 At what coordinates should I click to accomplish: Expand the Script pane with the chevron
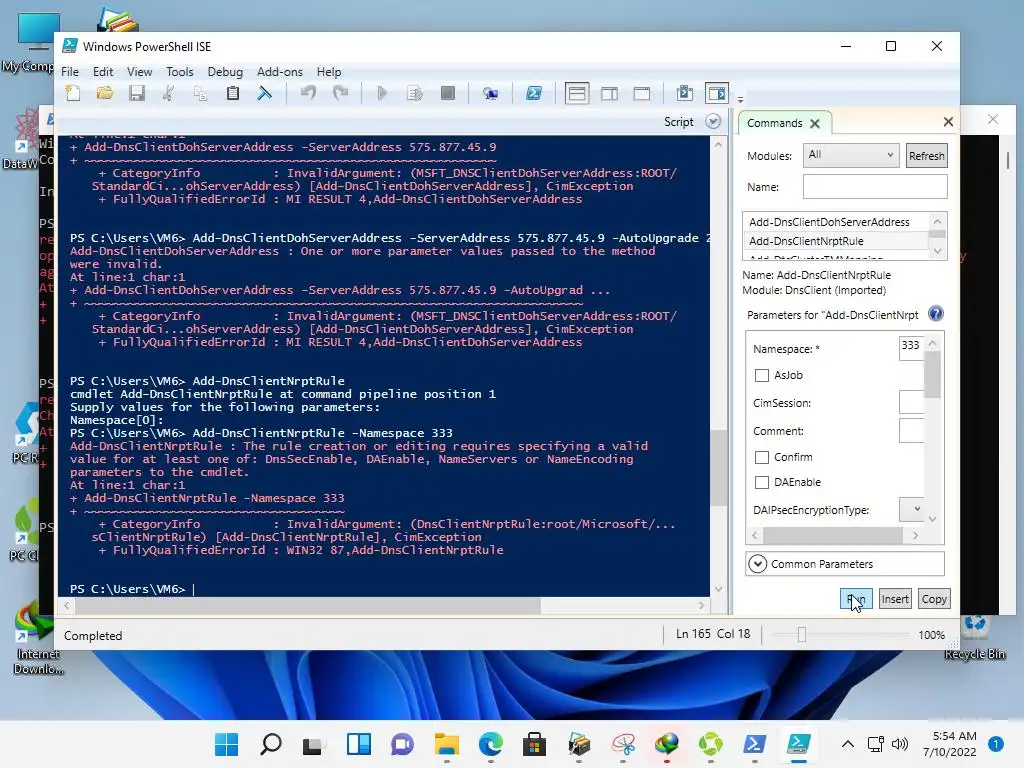(x=713, y=121)
